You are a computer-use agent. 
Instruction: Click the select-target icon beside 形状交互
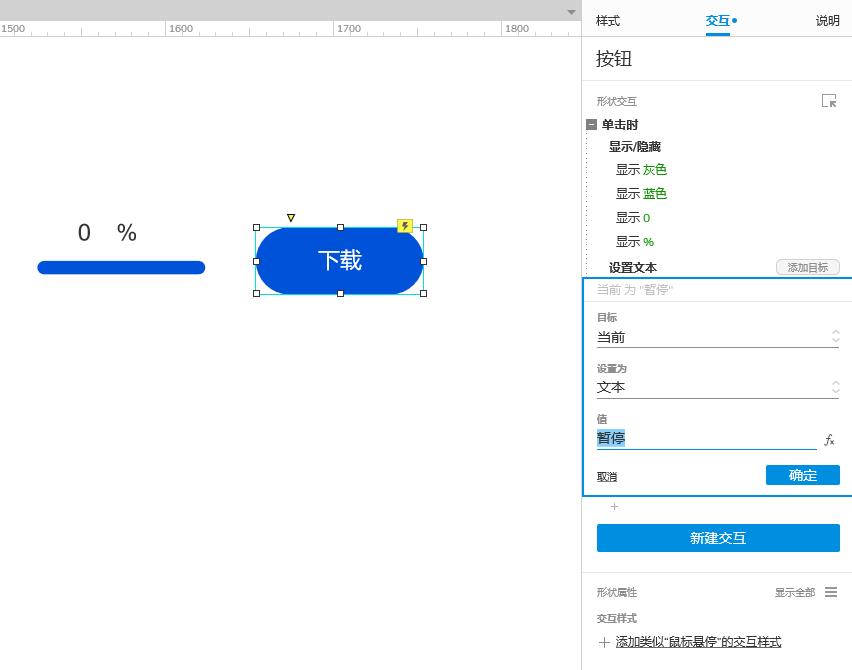pos(829,101)
